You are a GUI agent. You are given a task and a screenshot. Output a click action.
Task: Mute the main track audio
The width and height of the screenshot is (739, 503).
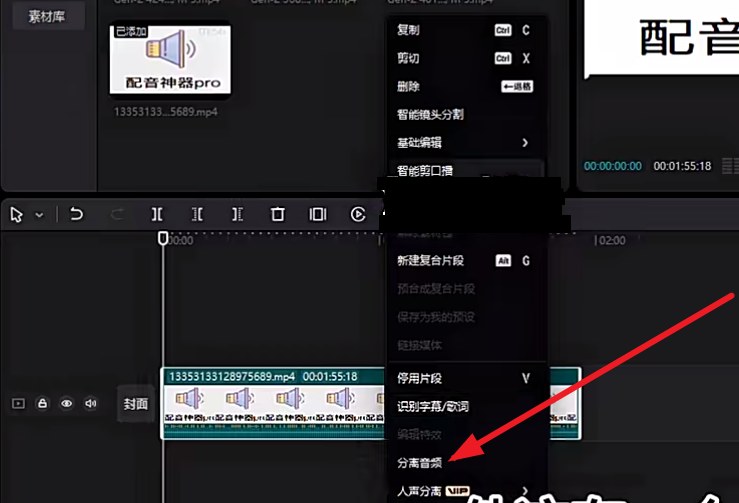[90, 404]
